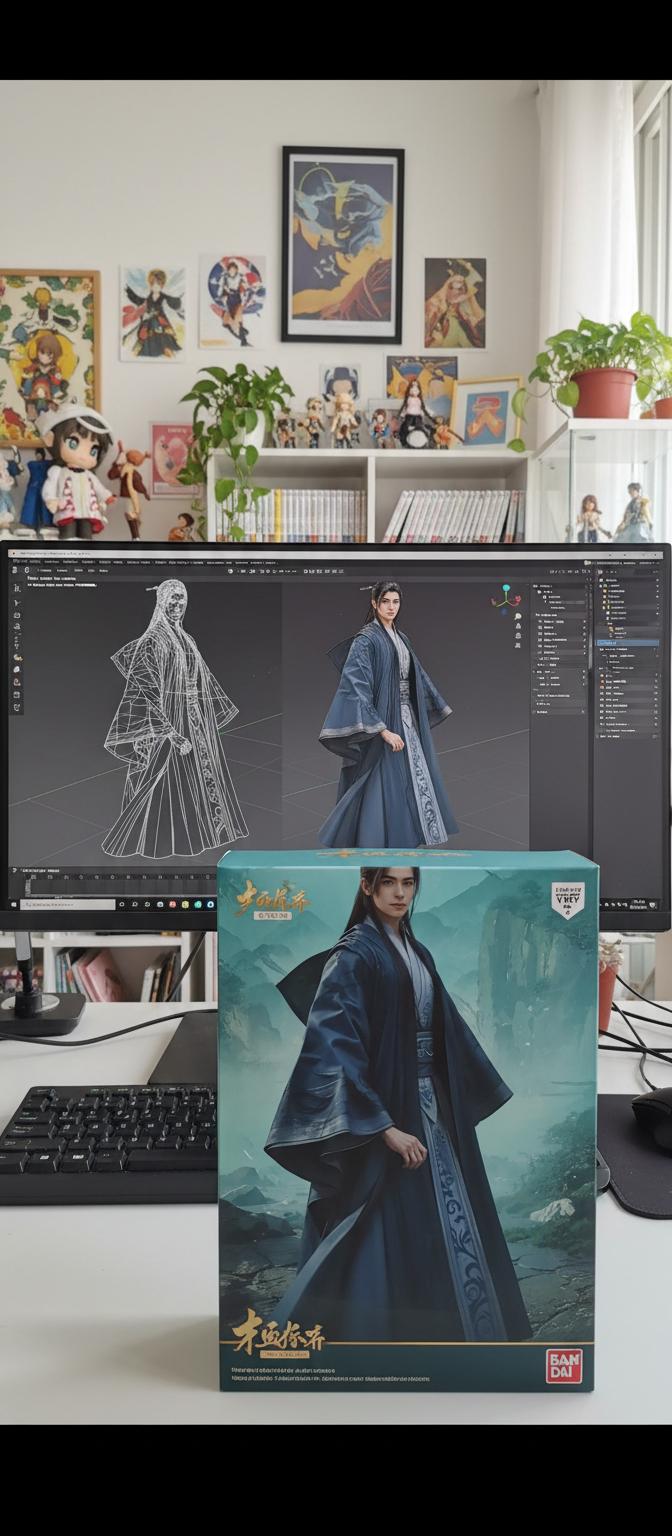The width and height of the screenshot is (672, 1536).
Task: Select the topmost tool in the left toolbar
Action: click(17, 588)
